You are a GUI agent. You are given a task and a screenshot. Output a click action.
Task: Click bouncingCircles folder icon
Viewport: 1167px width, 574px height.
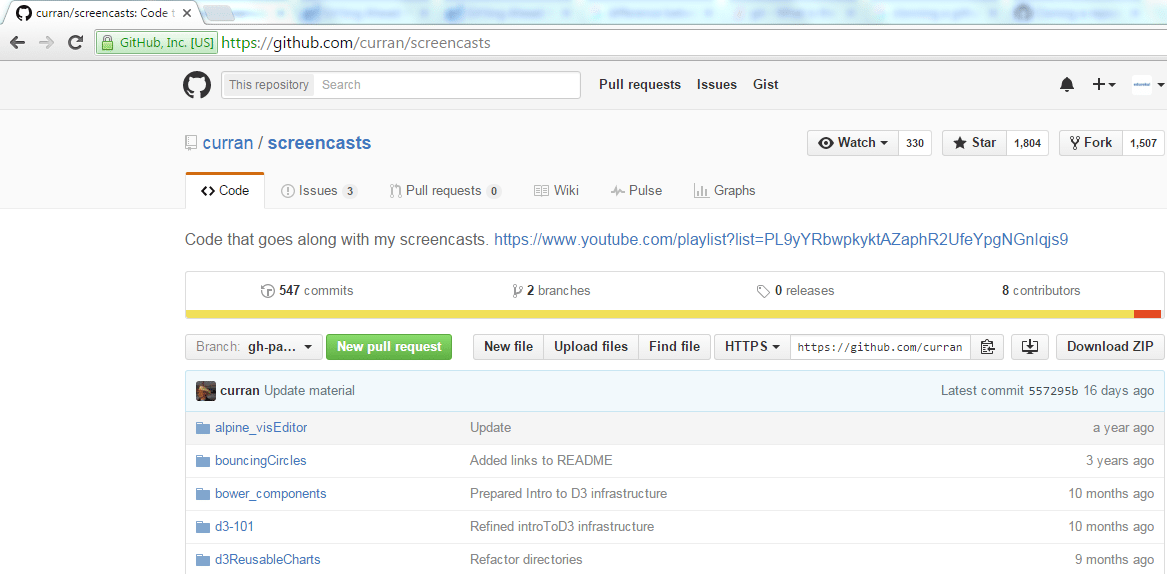pos(202,461)
